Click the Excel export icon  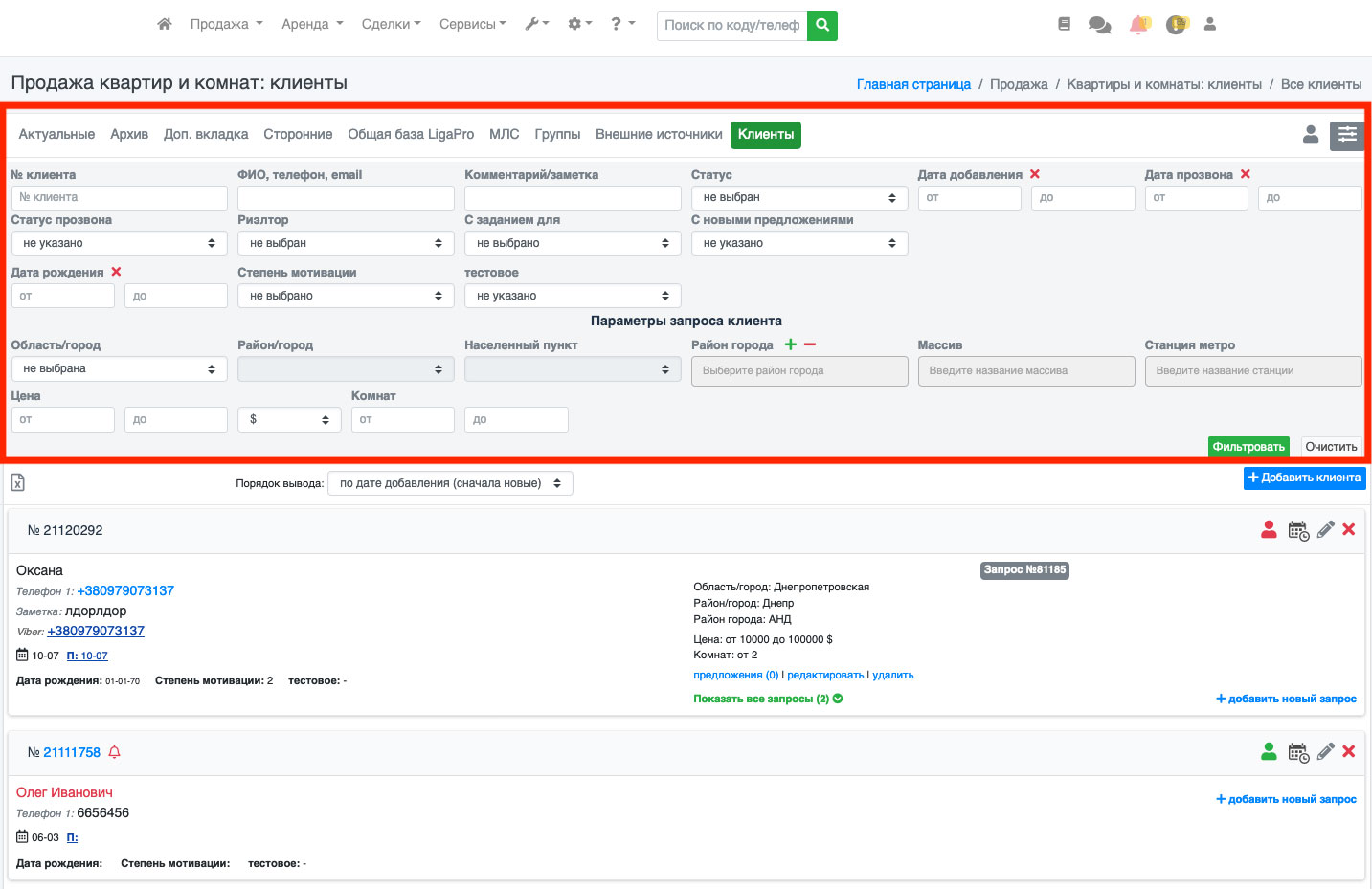point(17,483)
